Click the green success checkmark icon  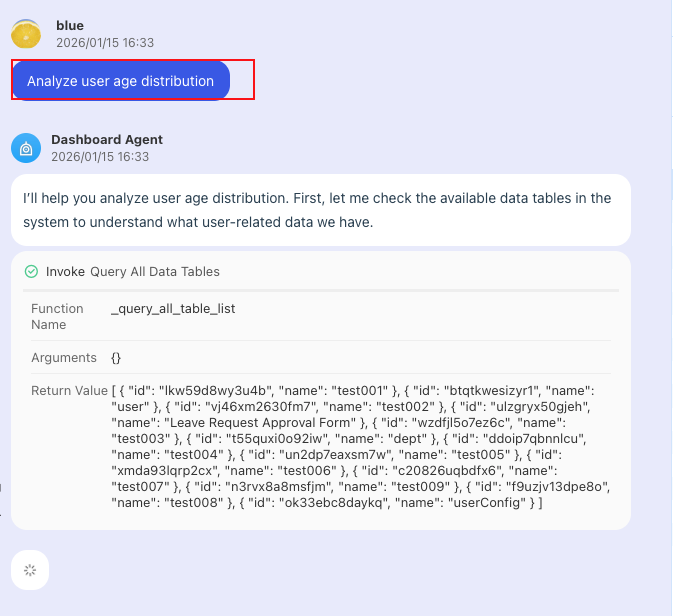tap(31, 271)
